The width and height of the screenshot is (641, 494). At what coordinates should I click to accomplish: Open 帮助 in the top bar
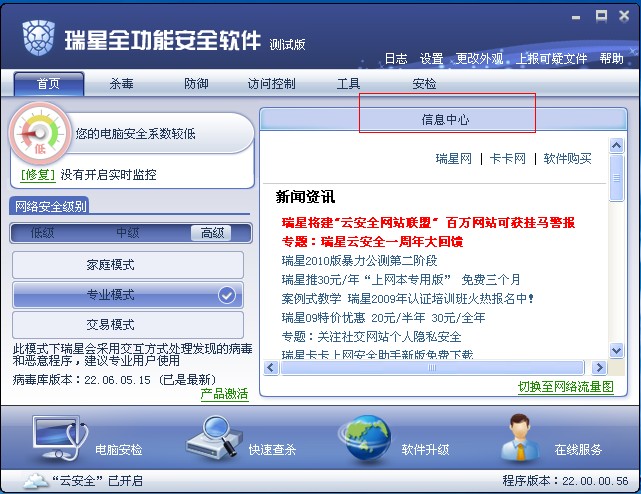(612, 59)
